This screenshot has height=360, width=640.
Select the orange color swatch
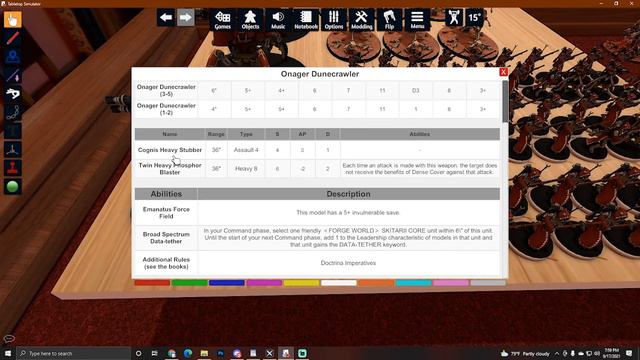pos(376,282)
